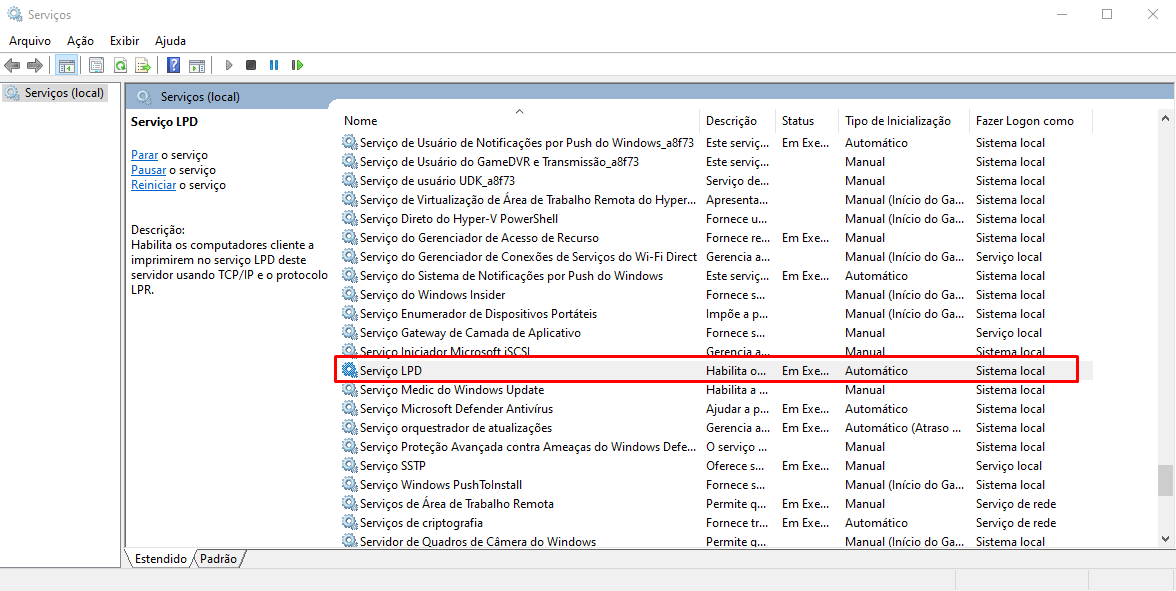Screen dimensions: 1176x591
Task: Select Serviços (local) in the left tree
Action: point(64,93)
